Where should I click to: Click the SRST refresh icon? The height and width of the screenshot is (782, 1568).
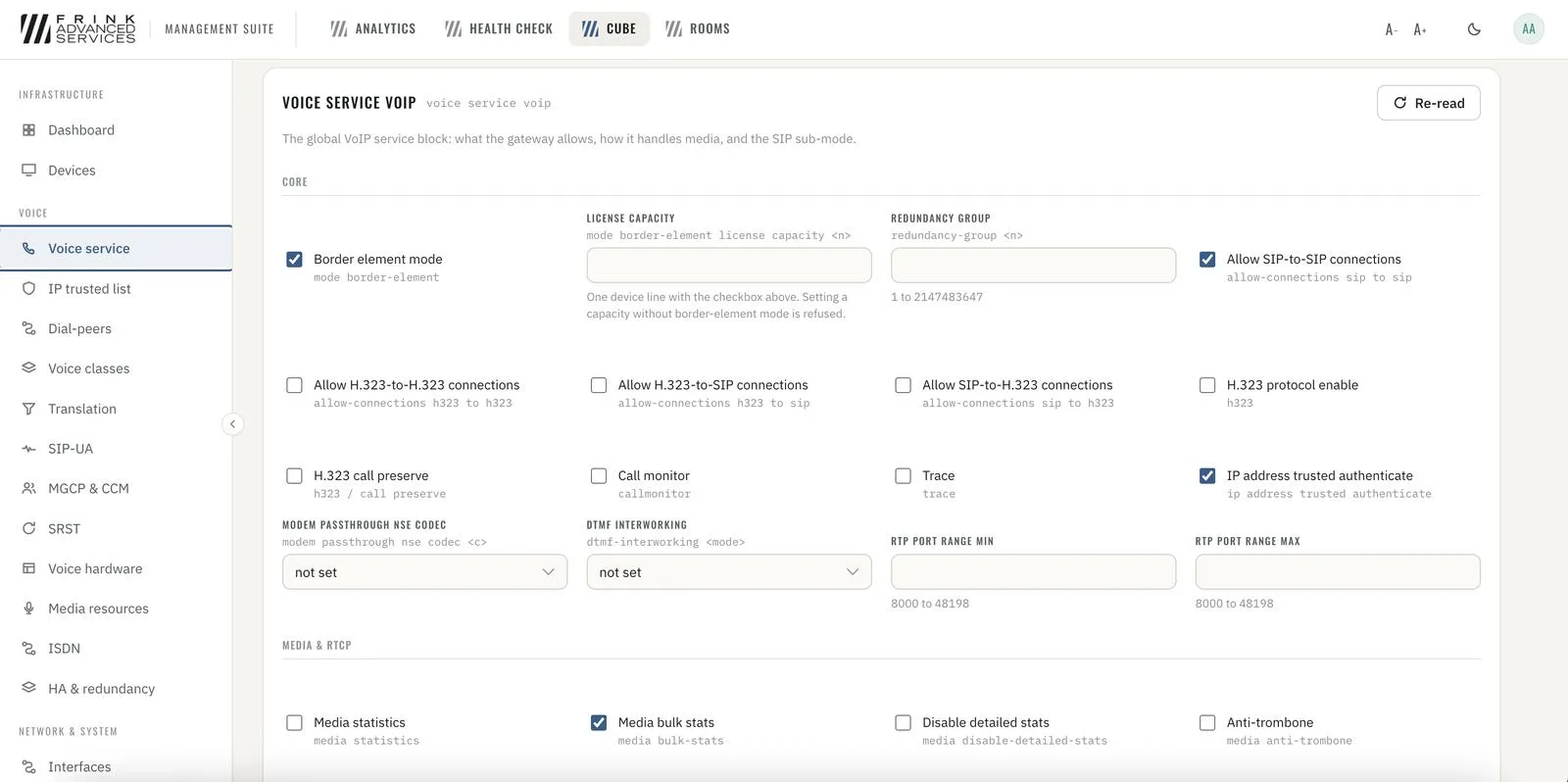click(x=28, y=528)
